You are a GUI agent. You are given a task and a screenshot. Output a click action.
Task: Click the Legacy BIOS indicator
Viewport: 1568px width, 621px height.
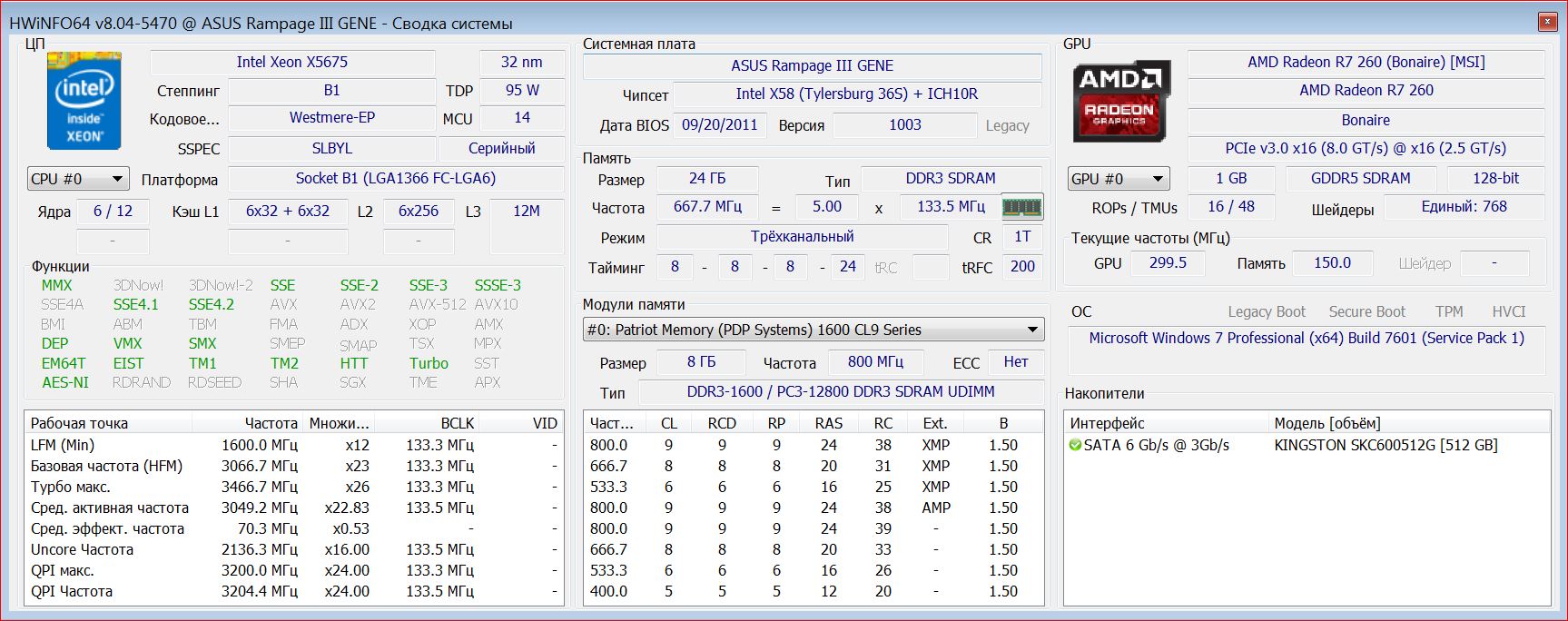pyautogui.click(x=1007, y=125)
